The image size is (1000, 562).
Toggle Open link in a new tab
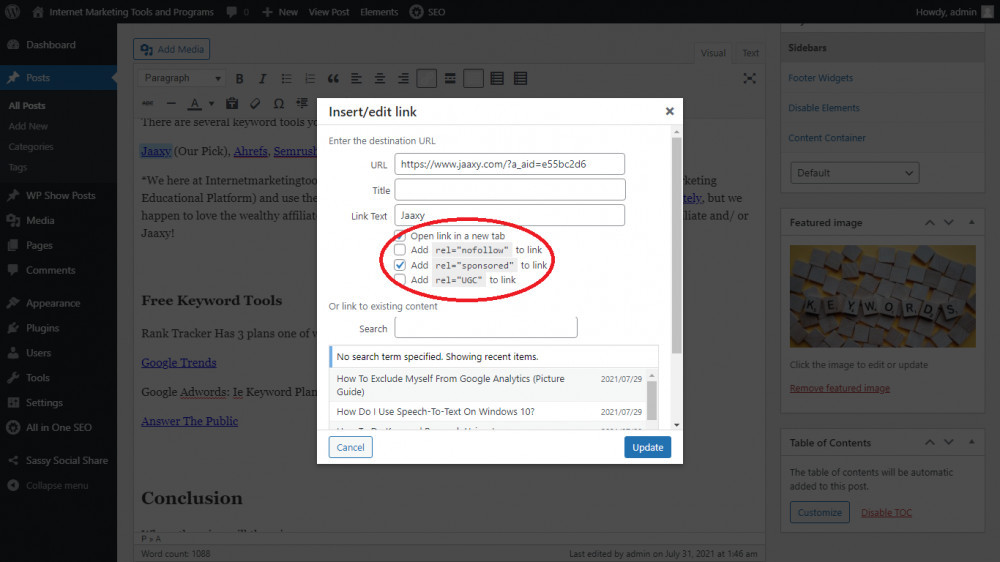coord(400,236)
